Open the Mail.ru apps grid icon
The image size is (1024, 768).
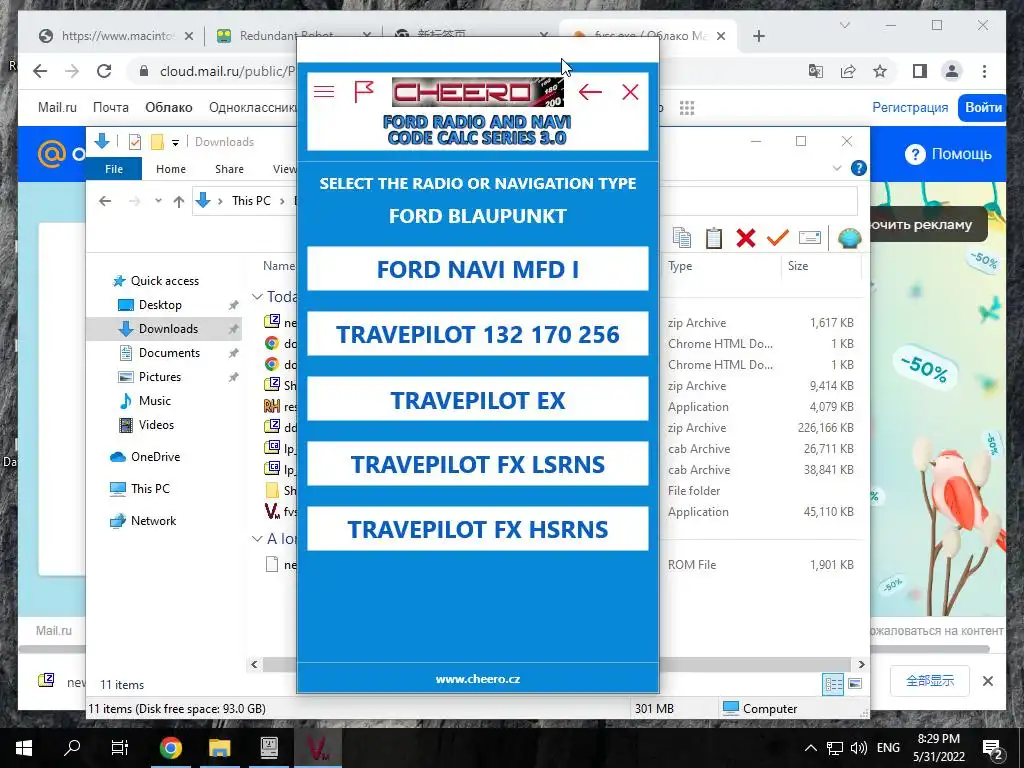click(x=686, y=108)
